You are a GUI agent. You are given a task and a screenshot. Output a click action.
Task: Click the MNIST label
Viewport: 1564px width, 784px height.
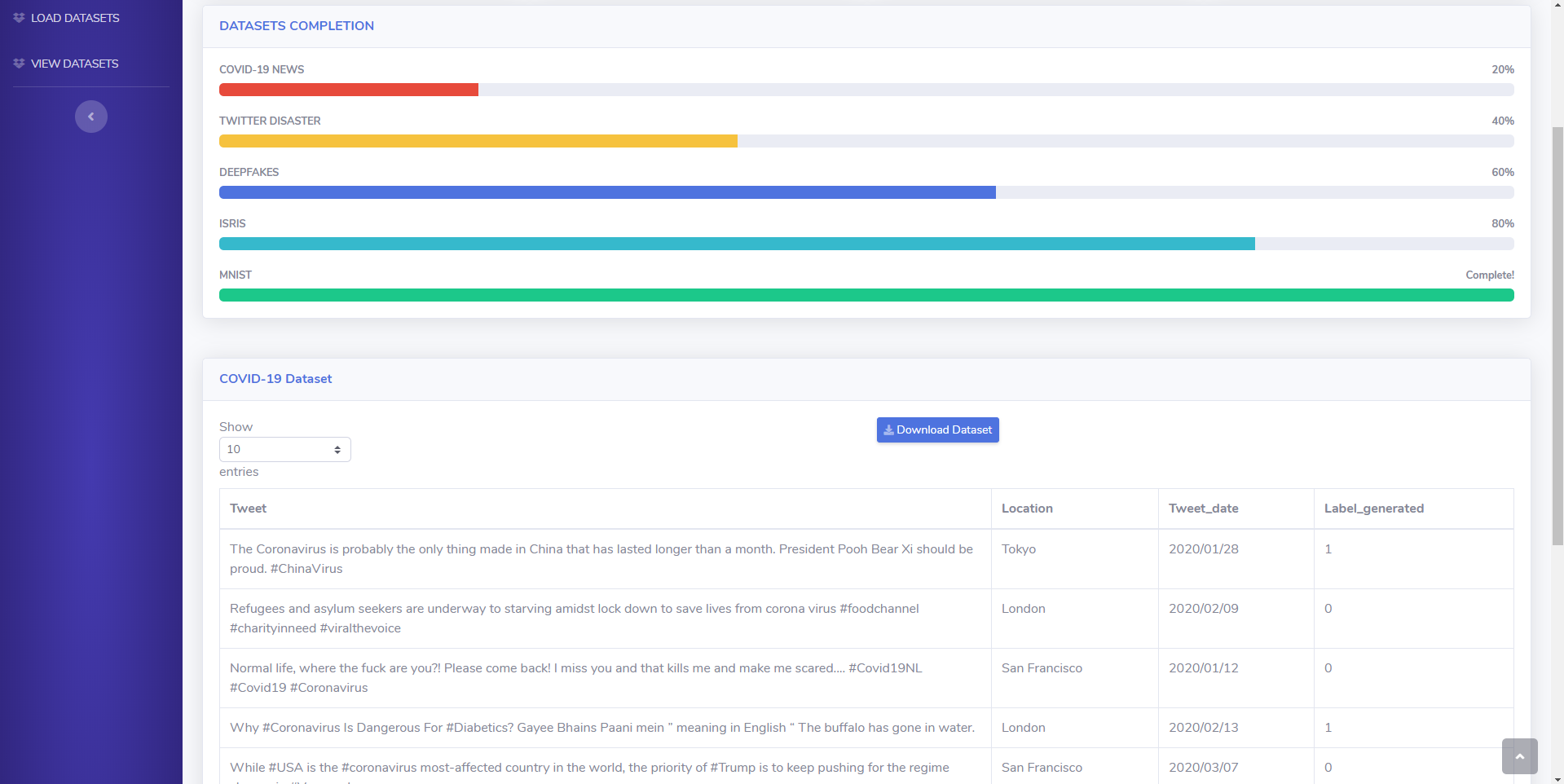coord(236,275)
